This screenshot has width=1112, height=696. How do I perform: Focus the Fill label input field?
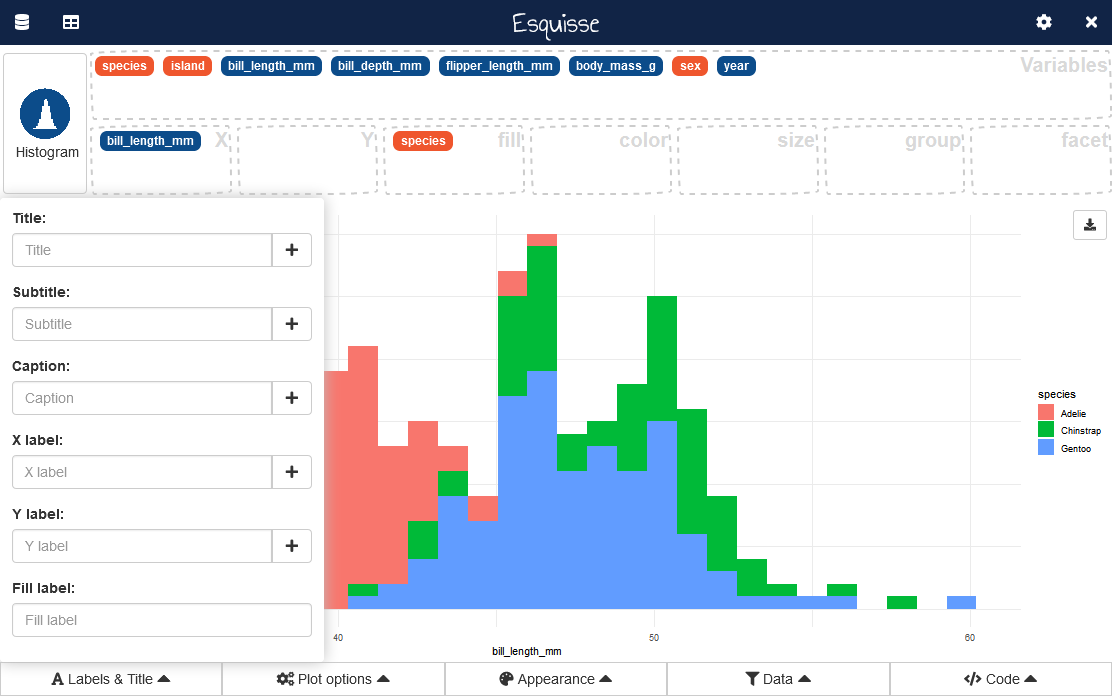pyautogui.click(x=162, y=620)
